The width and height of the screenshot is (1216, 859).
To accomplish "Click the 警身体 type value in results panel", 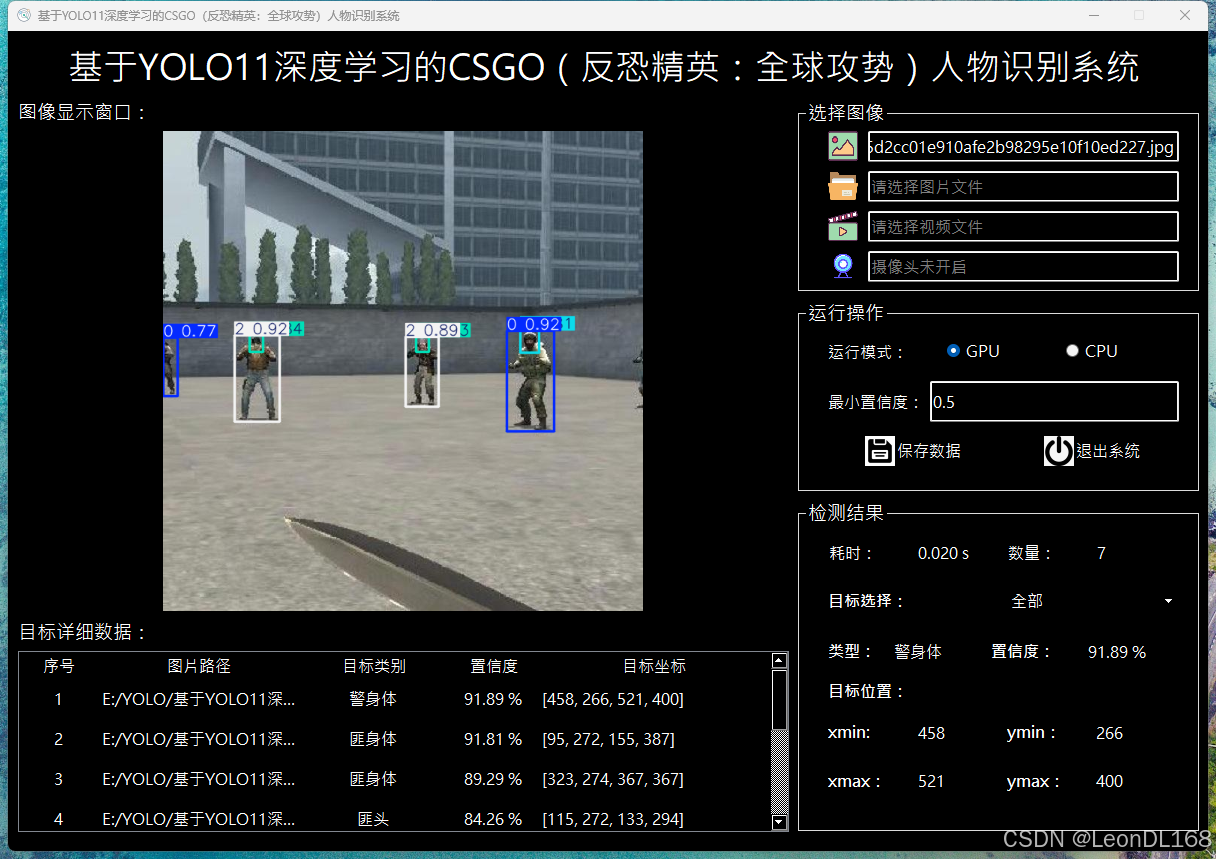I will 918,651.
